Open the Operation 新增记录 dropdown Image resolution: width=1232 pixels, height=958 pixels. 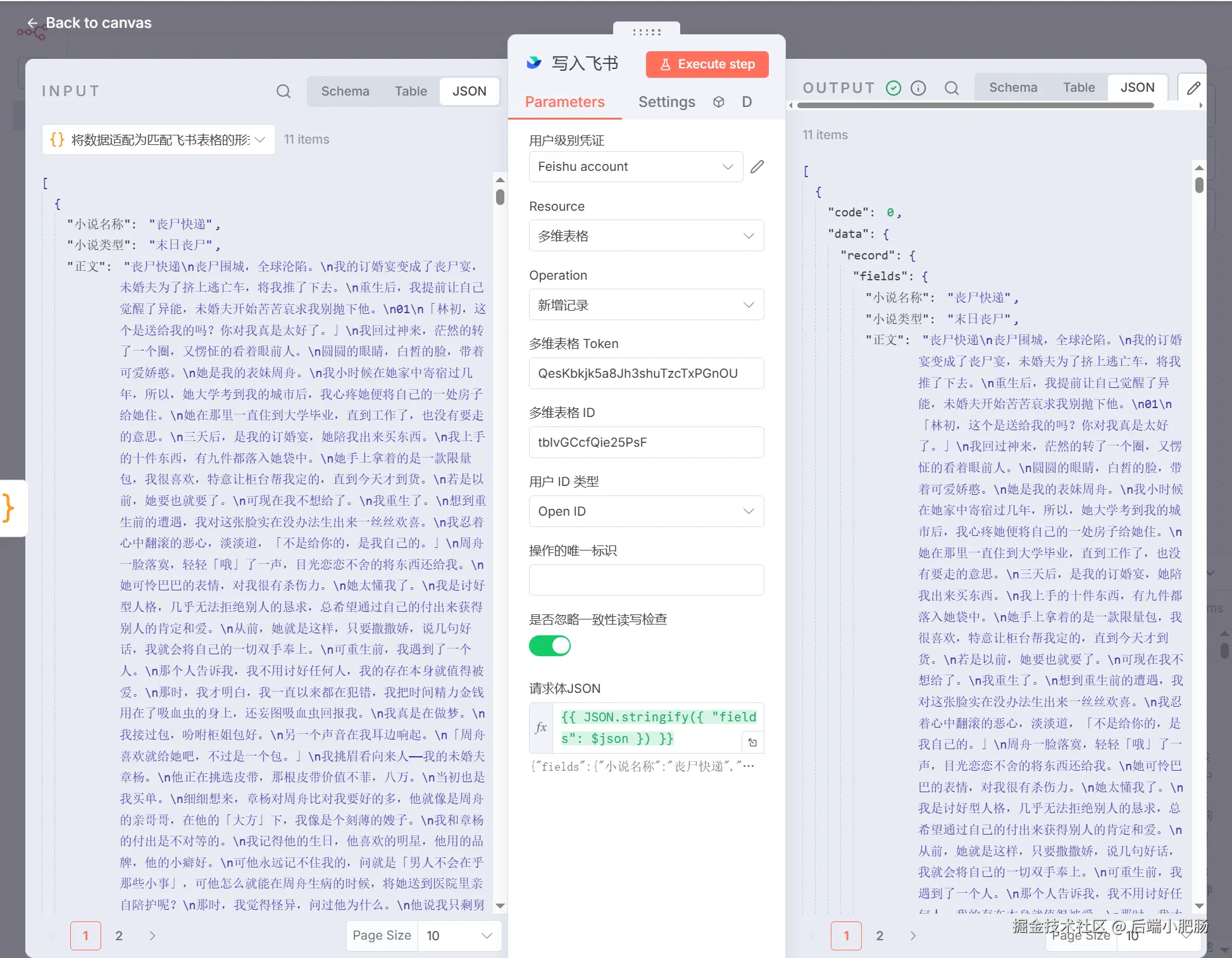645,304
